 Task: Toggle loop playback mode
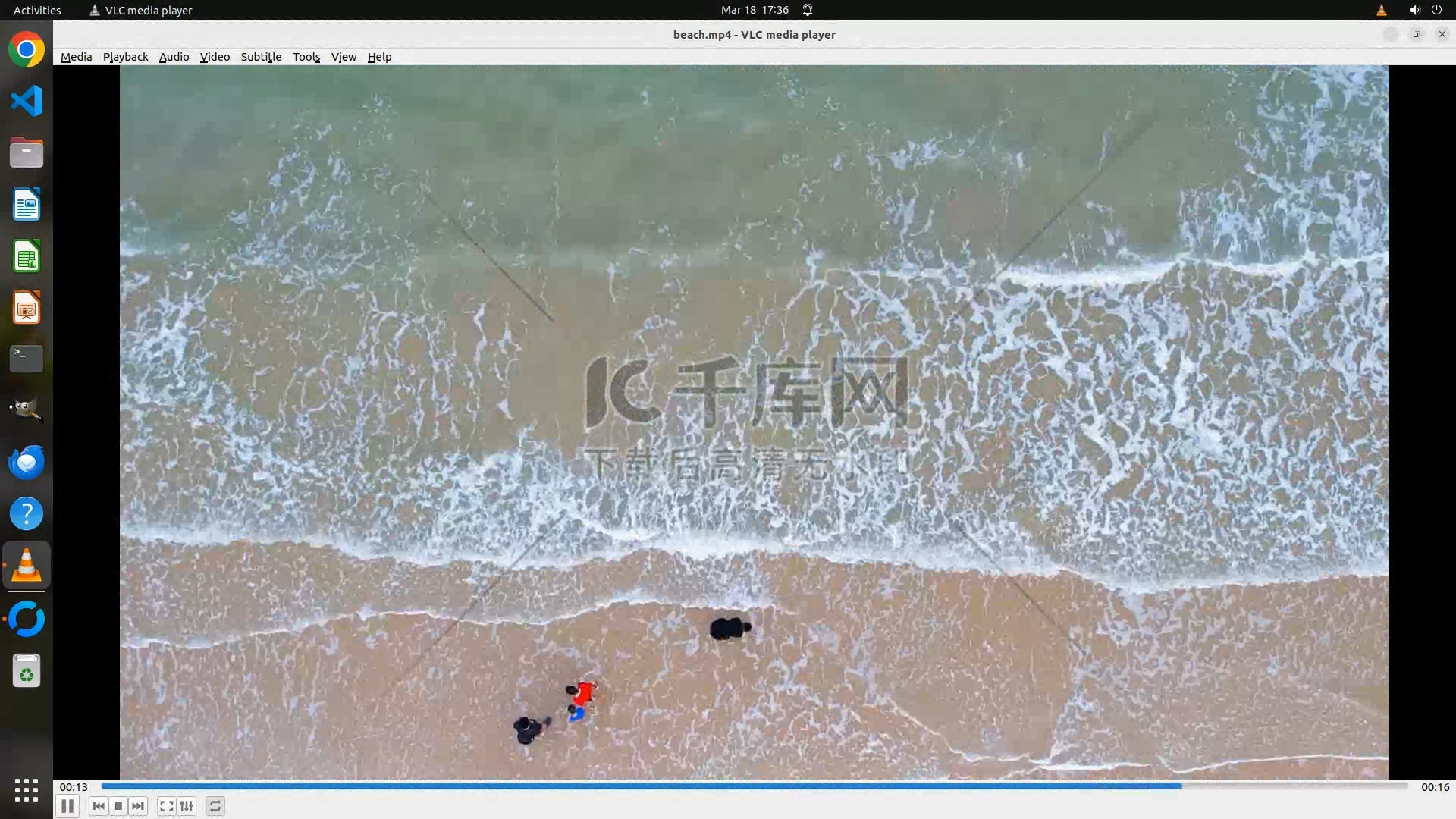click(x=215, y=806)
